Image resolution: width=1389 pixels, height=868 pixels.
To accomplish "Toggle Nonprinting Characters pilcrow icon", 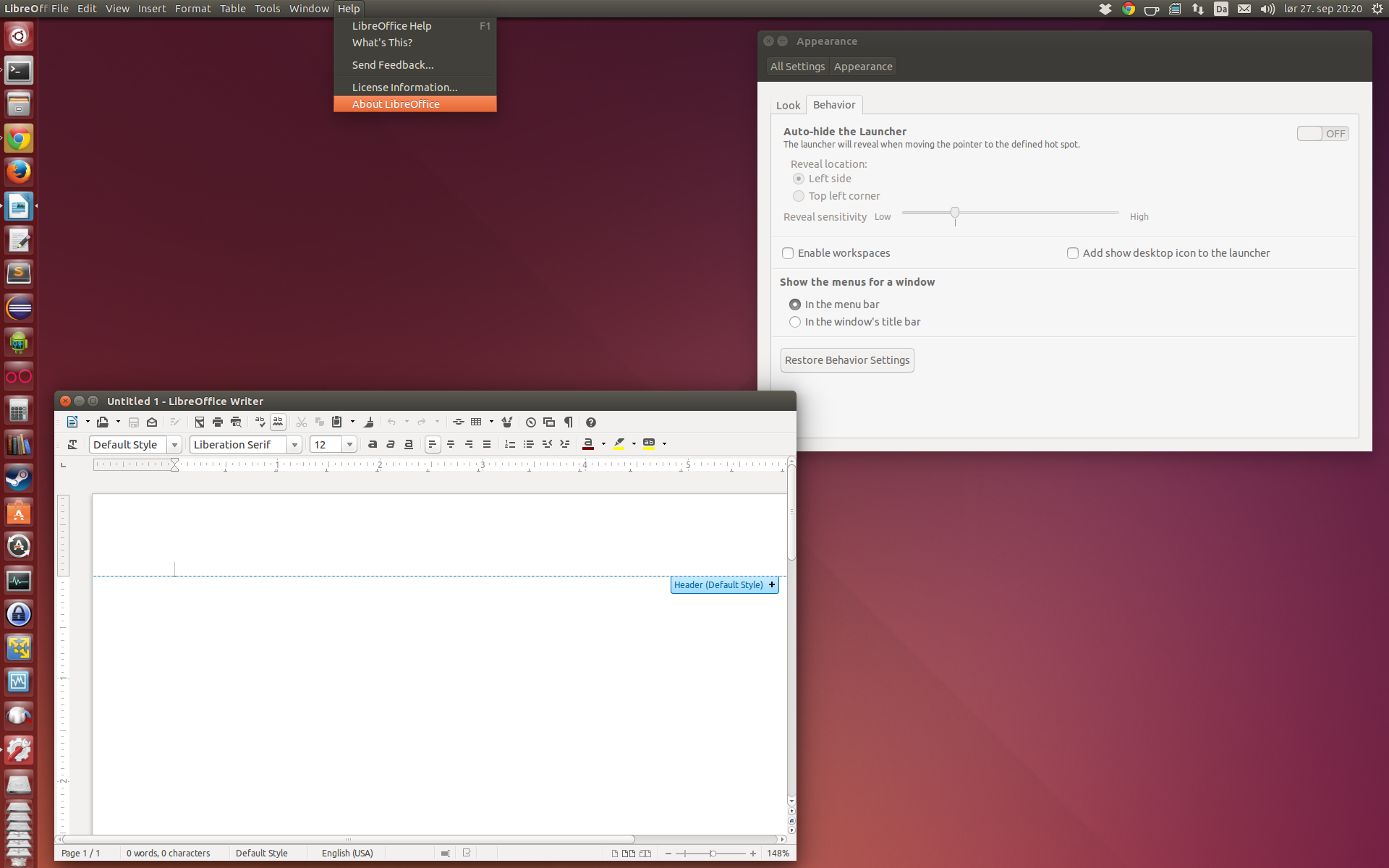I will pos(569,422).
